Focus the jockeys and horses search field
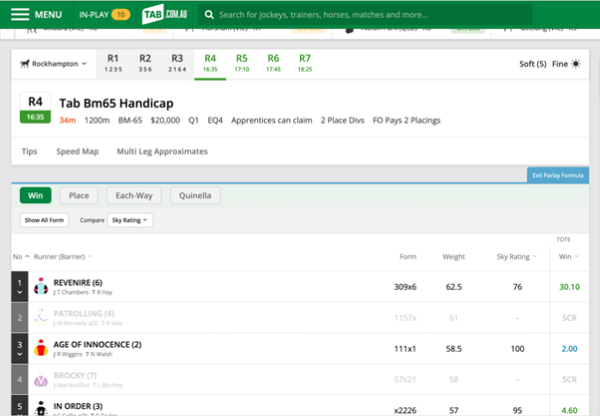 point(365,15)
